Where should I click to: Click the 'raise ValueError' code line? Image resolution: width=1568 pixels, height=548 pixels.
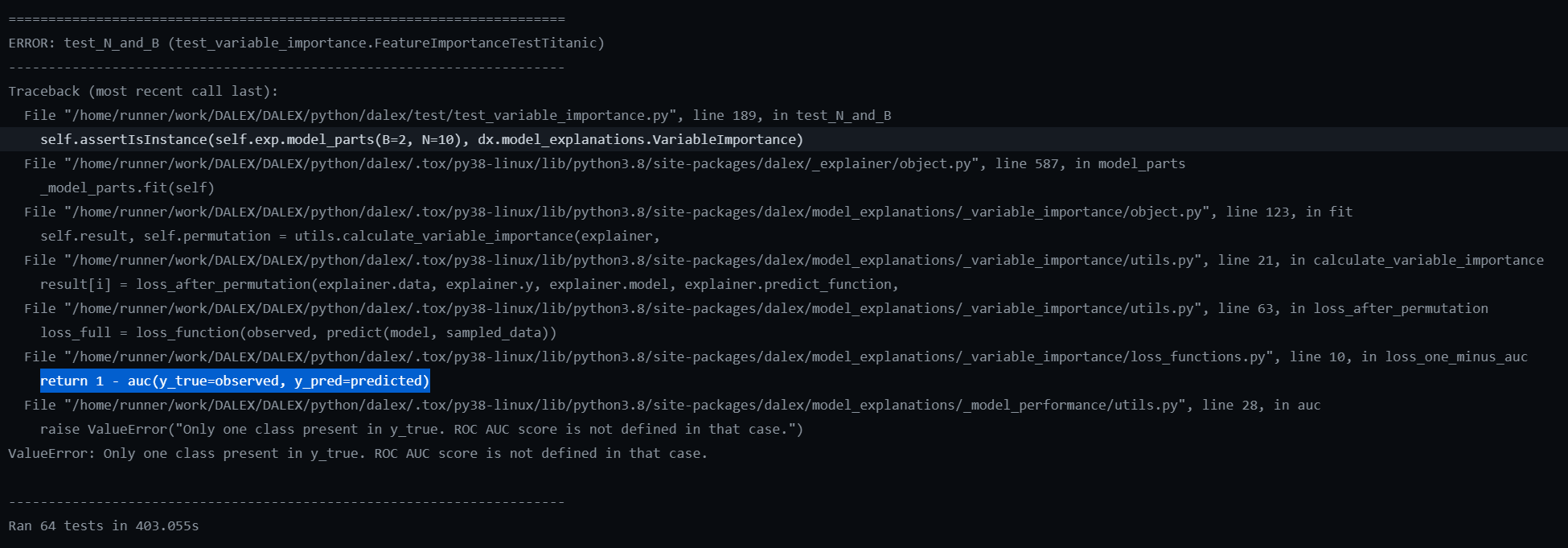pyautogui.click(x=422, y=429)
